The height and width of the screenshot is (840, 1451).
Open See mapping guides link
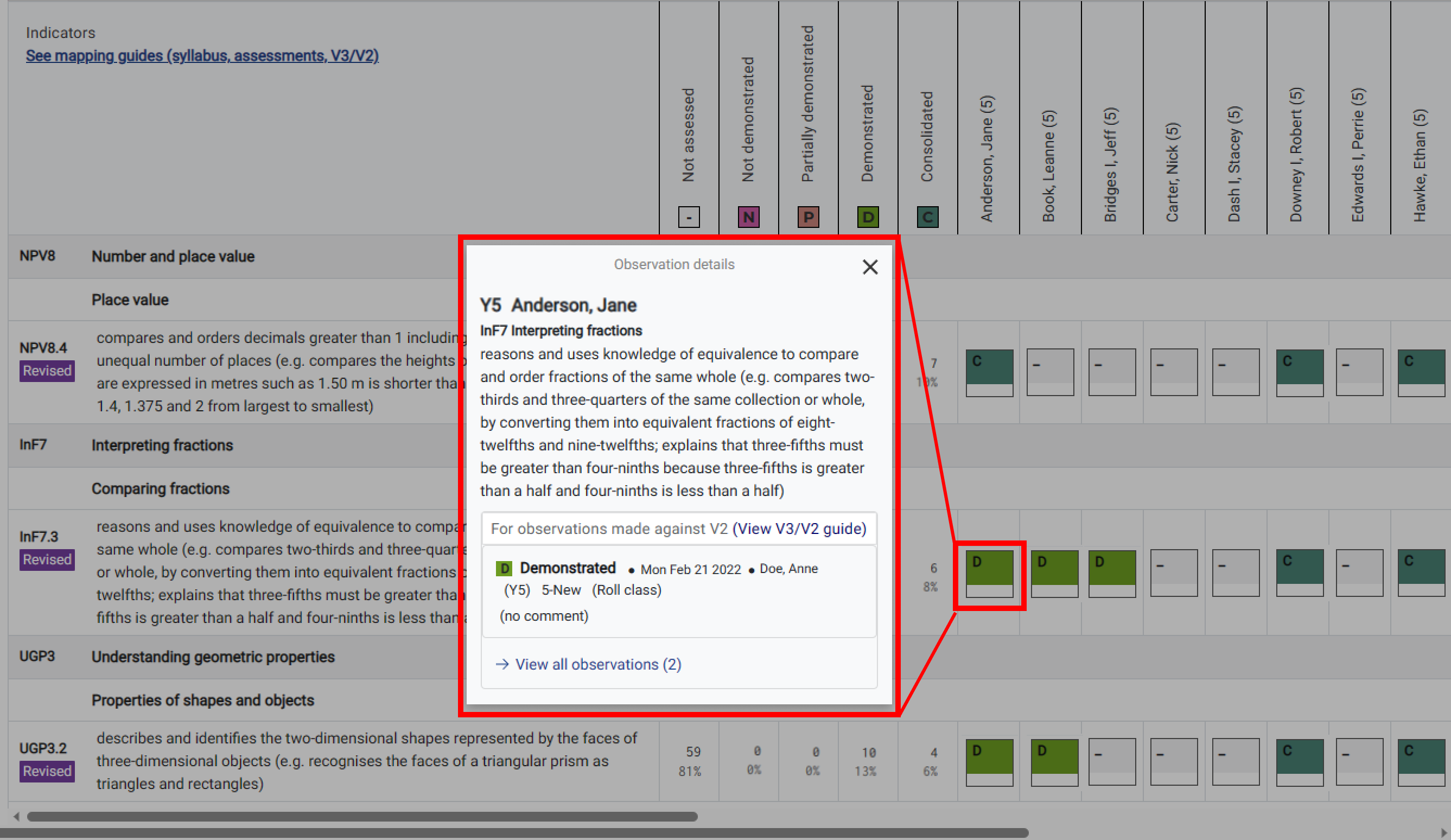pos(202,56)
